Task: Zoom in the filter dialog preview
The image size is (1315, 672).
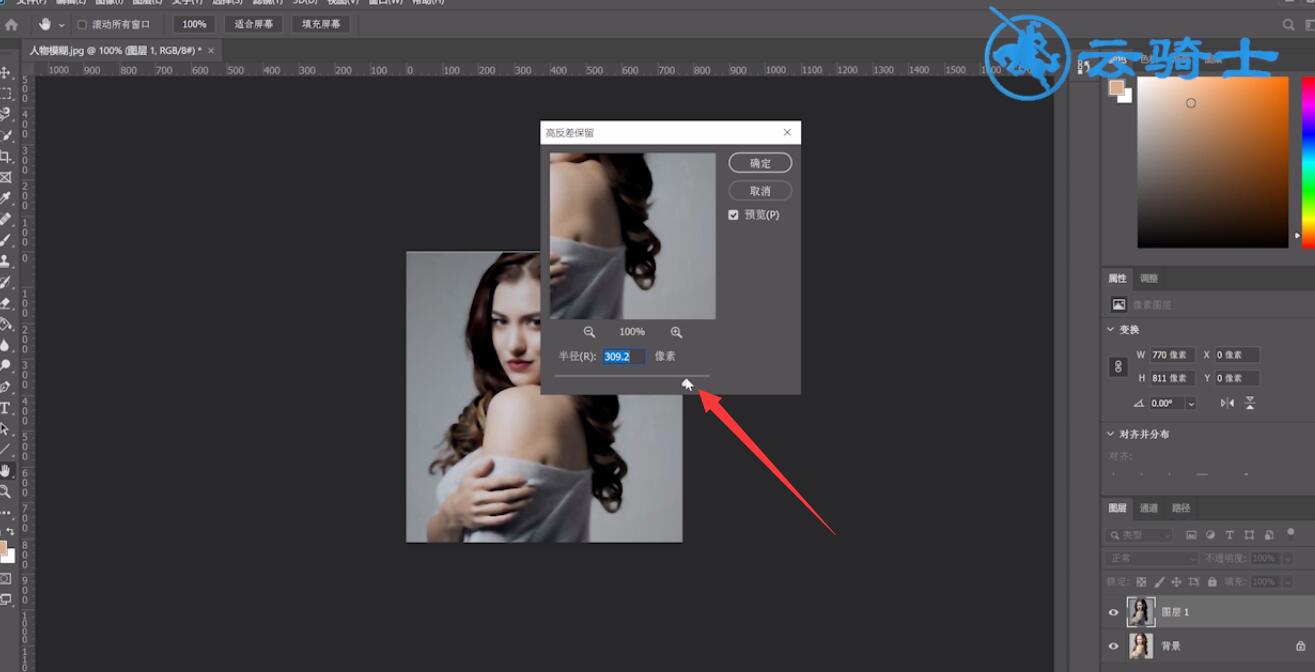Action: point(676,332)
